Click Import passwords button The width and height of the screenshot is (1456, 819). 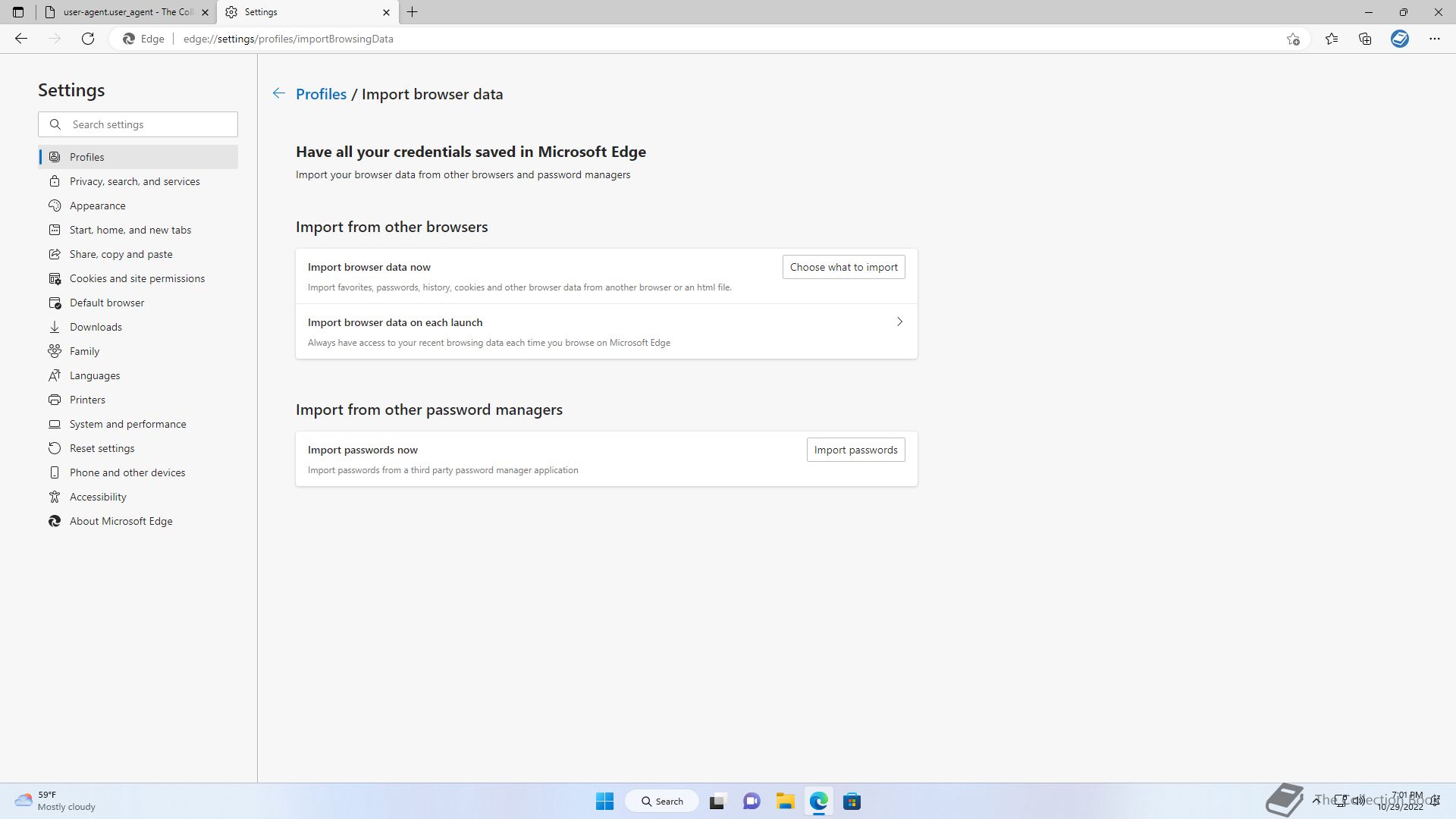855,450
